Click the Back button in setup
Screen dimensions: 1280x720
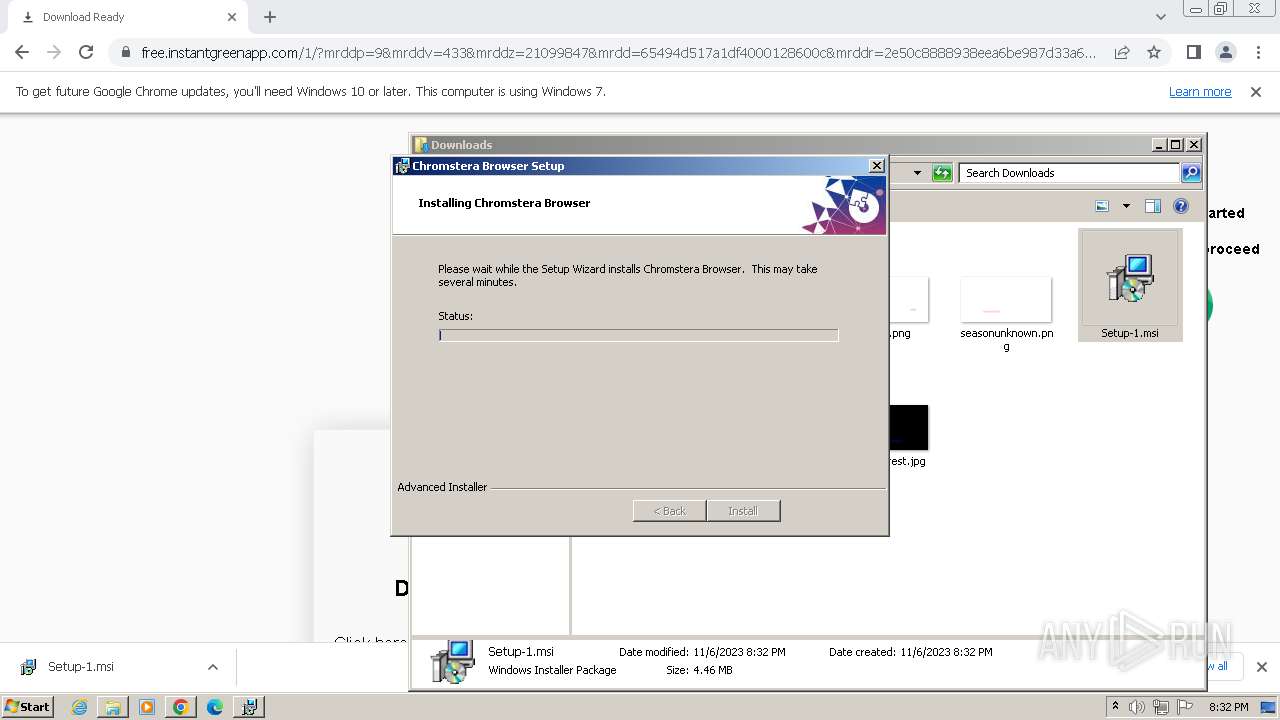[669, 511]
